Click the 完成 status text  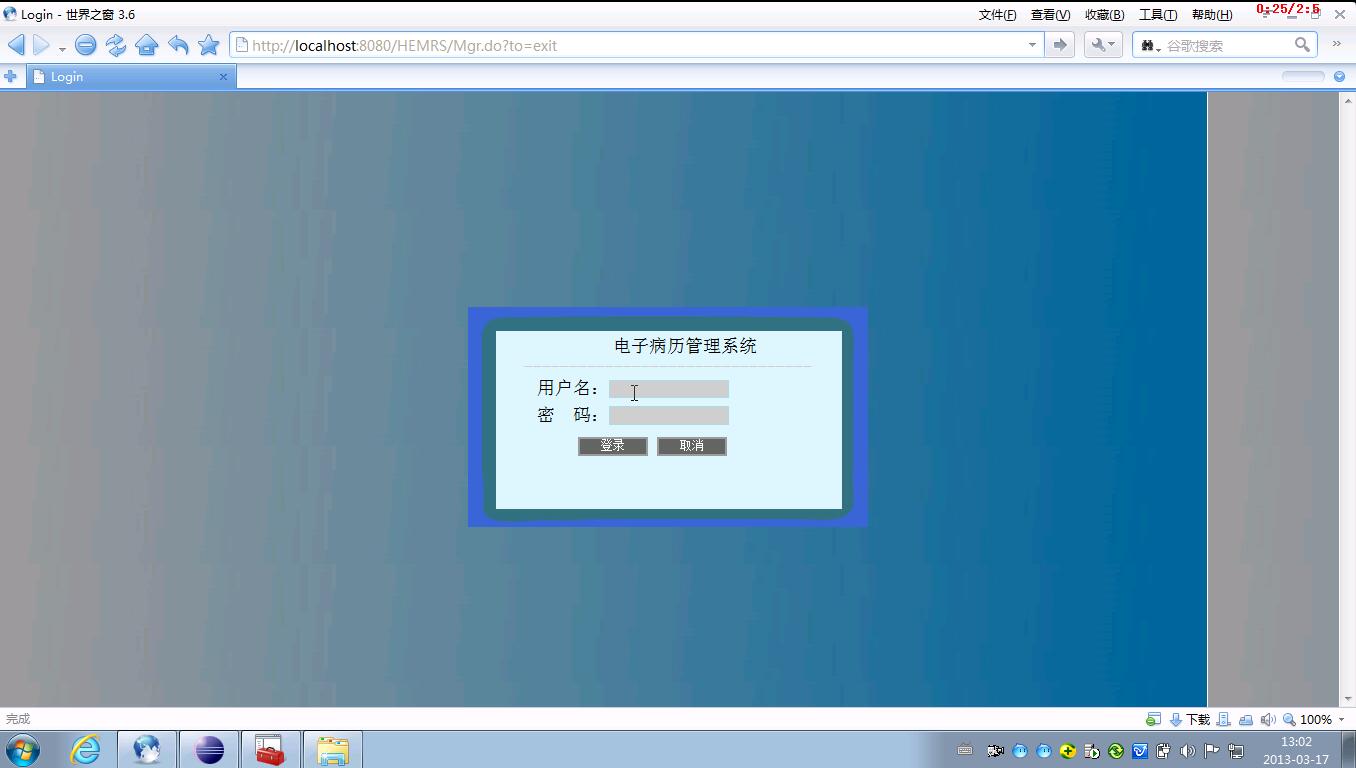18,719
